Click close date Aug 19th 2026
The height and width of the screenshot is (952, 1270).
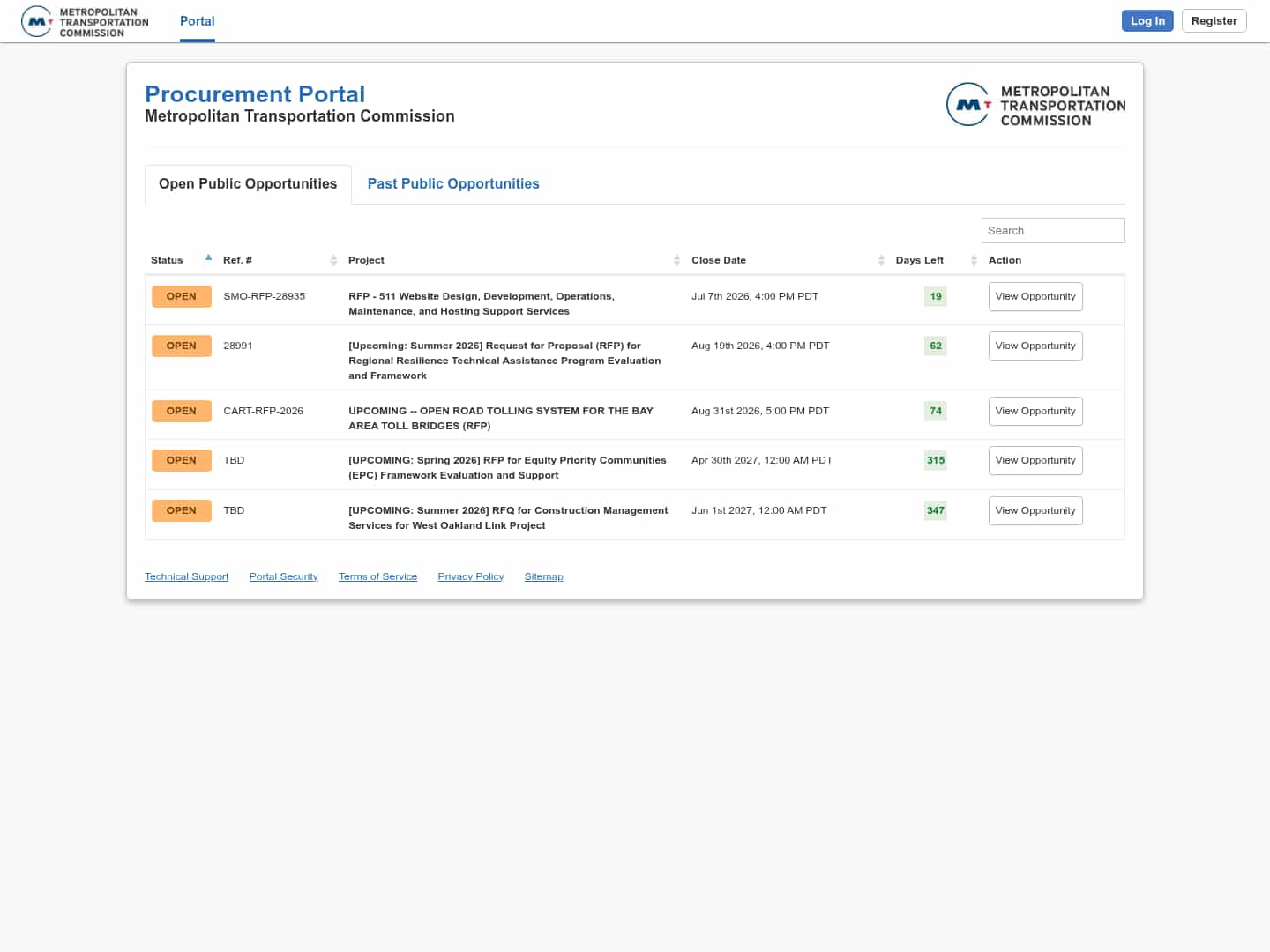click(x=760, y=346)
